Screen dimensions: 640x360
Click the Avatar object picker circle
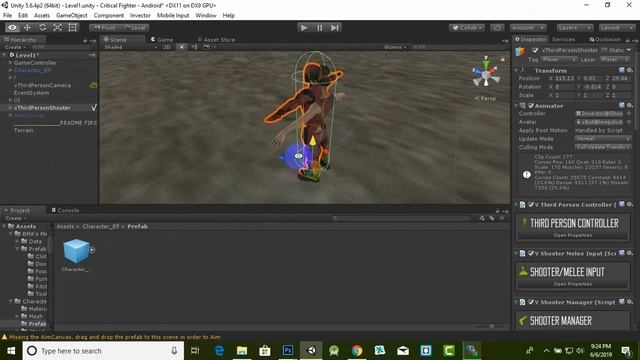tap(629, 122)
